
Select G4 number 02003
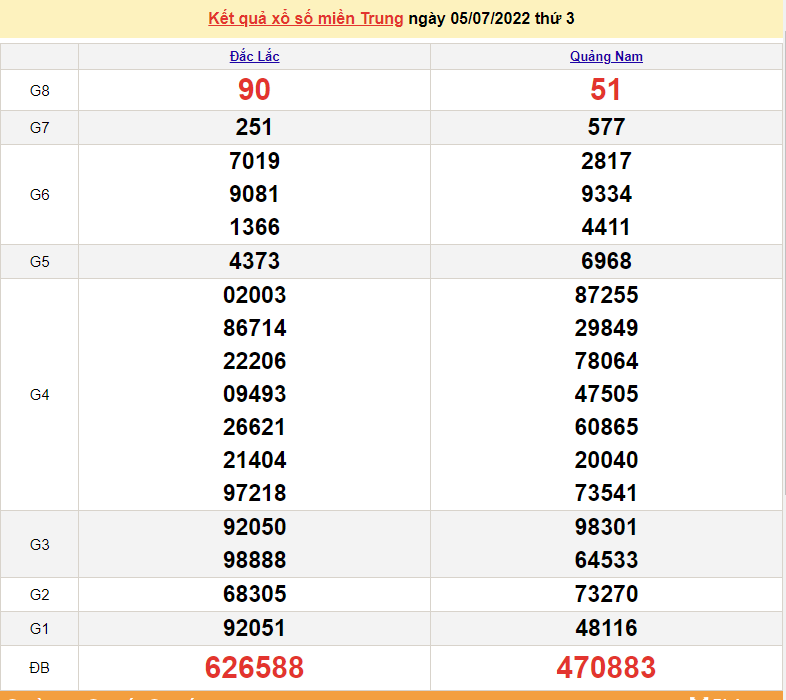pos(254,295)
